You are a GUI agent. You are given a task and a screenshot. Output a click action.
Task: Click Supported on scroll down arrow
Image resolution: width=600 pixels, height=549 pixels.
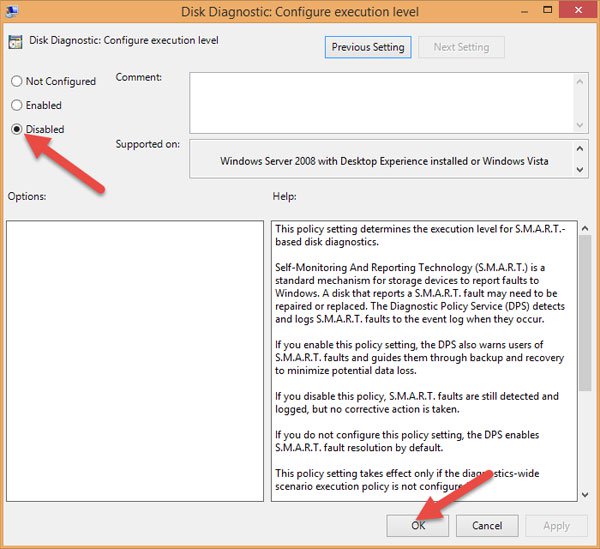pos(580,169)
